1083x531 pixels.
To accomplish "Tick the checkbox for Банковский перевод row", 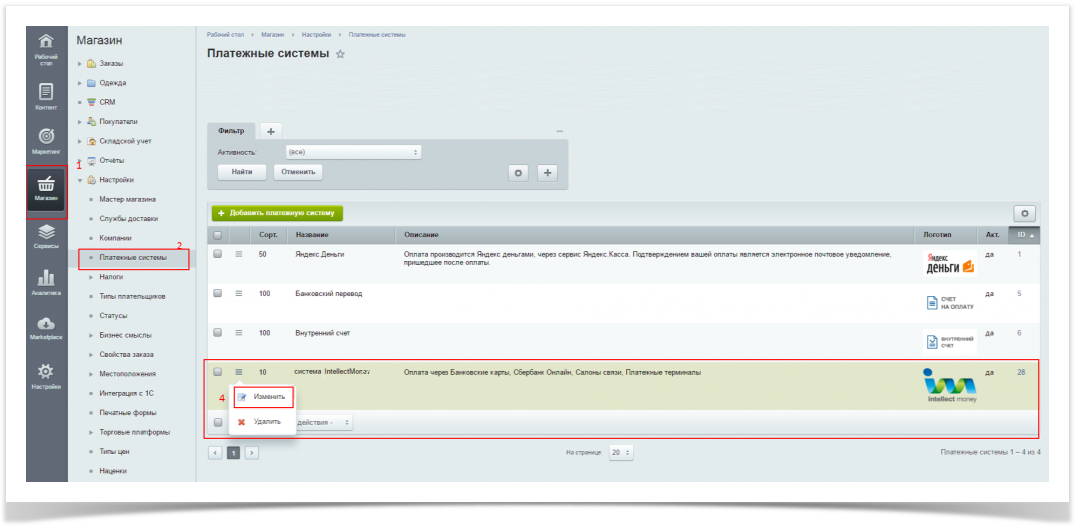I will tap(217, 294).
